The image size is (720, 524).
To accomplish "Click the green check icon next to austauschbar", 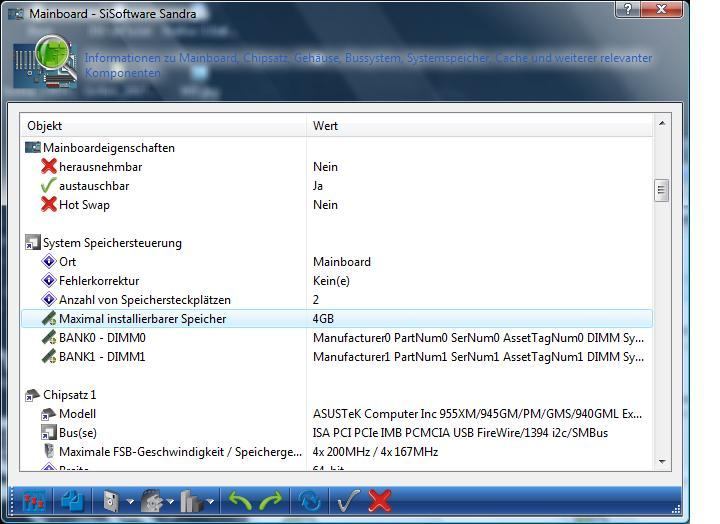I will pos(49,186).
